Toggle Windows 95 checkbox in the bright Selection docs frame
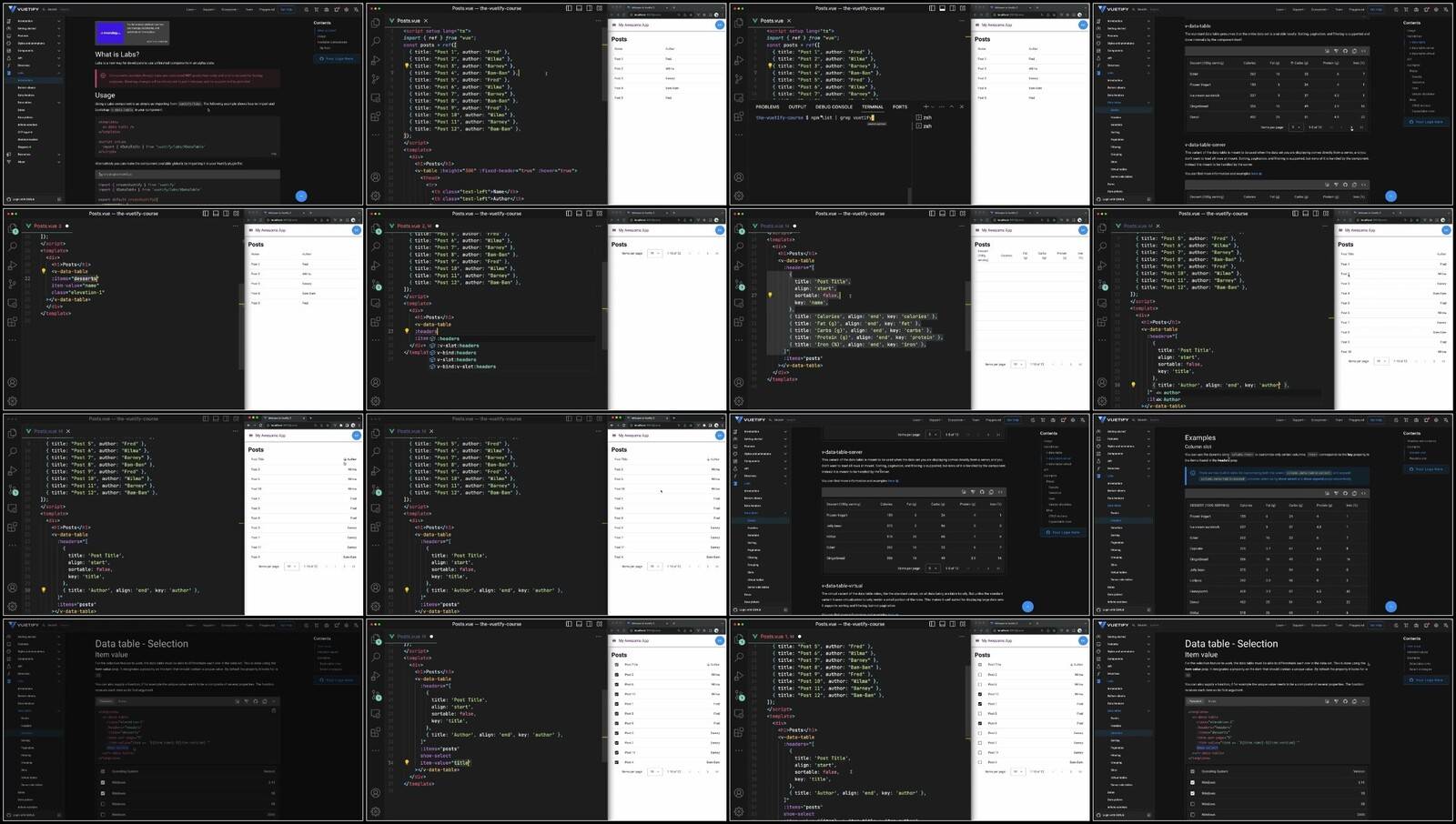Viewport: 1456px width, 824px height. 1192,793
